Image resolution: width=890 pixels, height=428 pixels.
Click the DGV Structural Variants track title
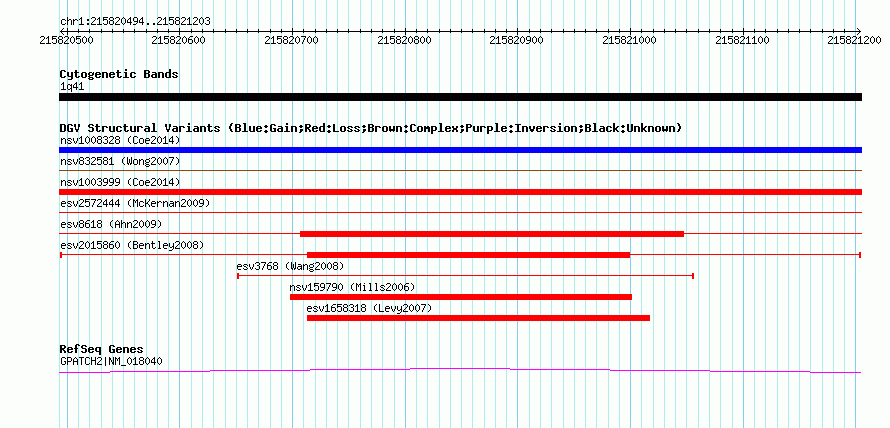[371, 128]
